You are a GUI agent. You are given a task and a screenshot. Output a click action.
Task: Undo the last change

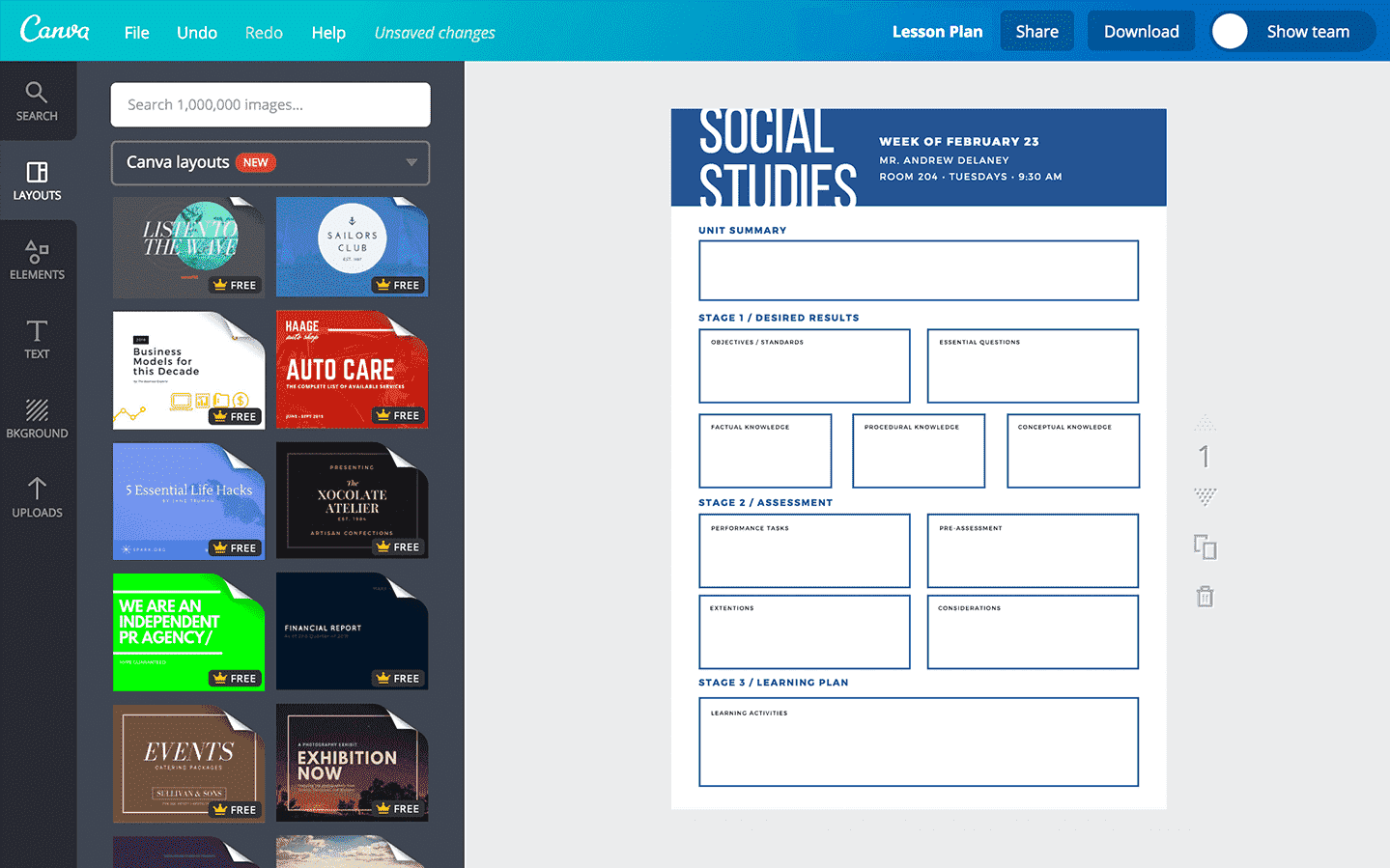(196, 32)
